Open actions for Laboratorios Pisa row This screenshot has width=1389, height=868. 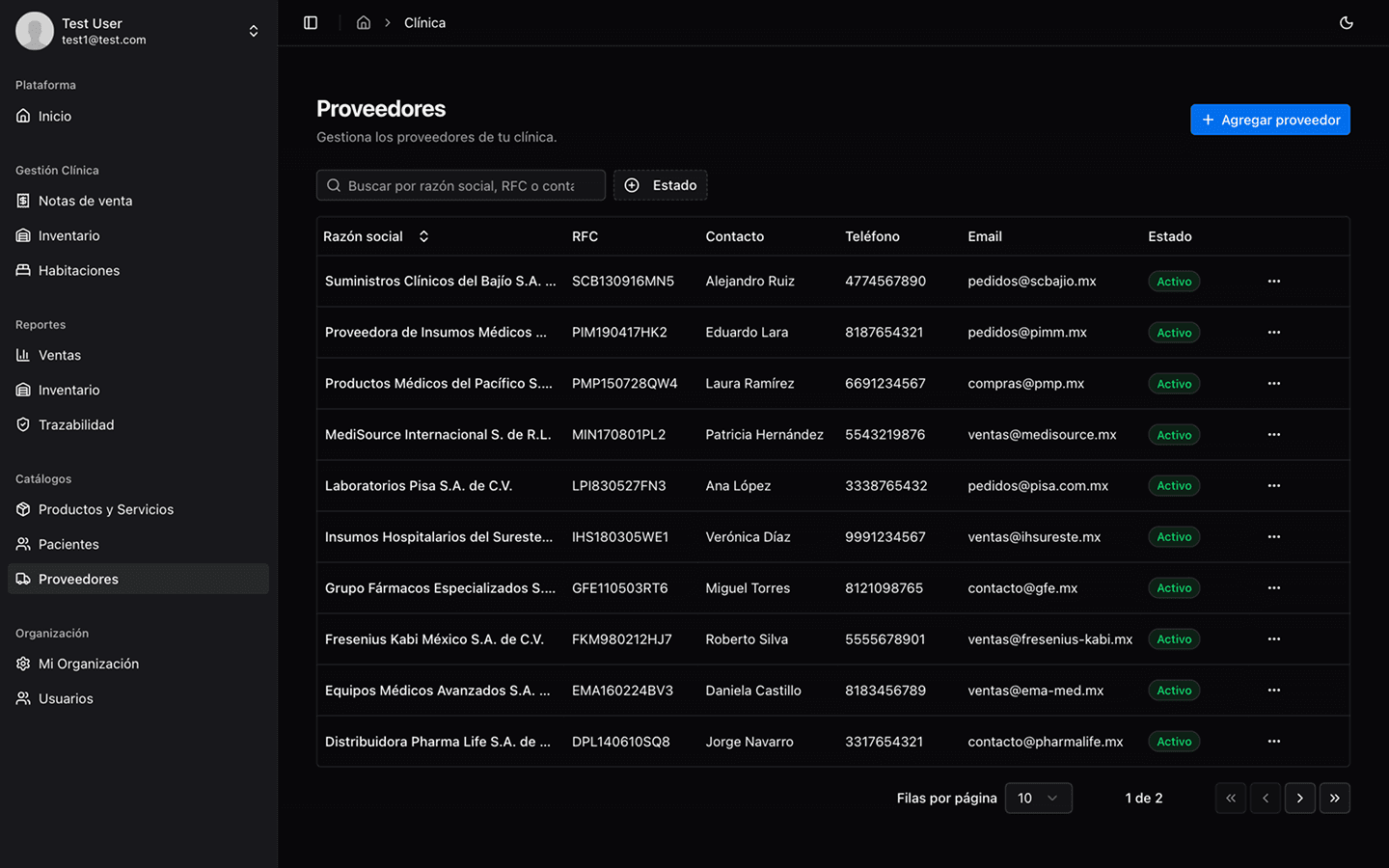tap(1273, 485)
